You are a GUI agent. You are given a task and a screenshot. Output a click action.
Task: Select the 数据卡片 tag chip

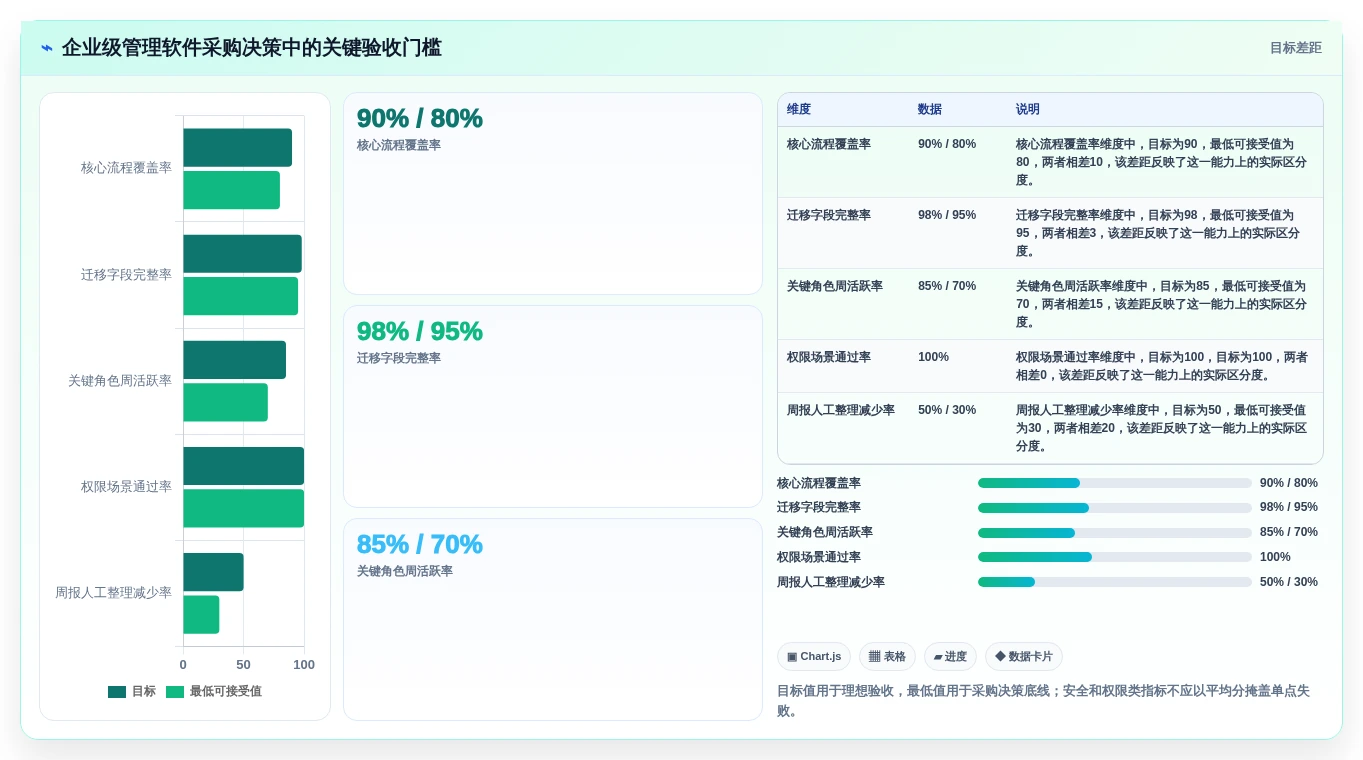coord(1023,657)
